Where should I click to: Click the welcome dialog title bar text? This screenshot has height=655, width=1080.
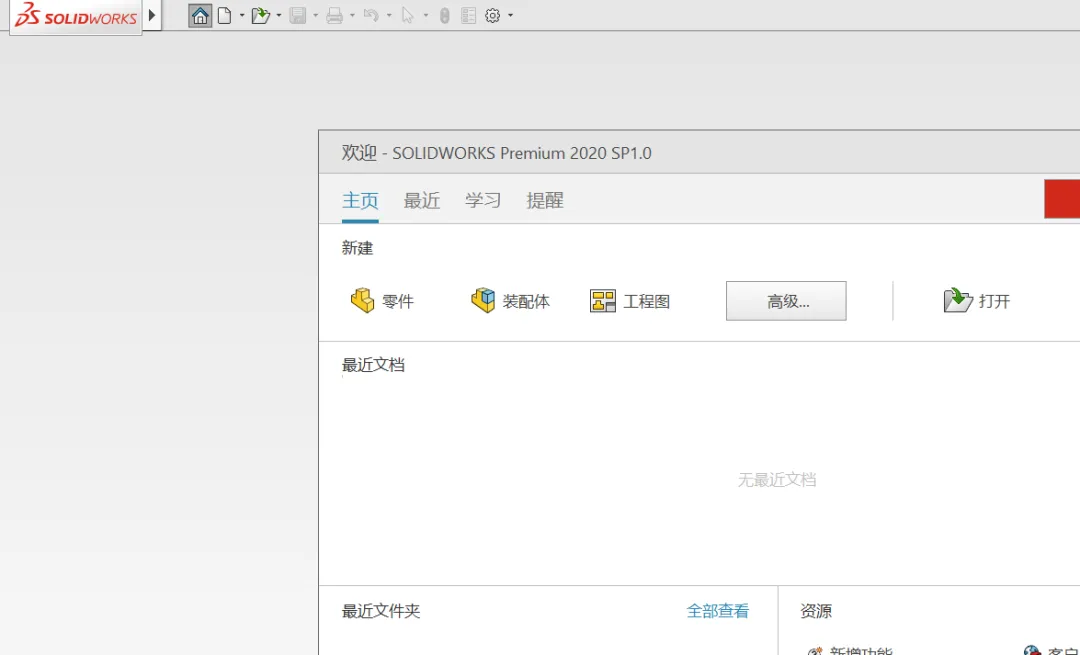pyautogui.click(x=497, y=153)
